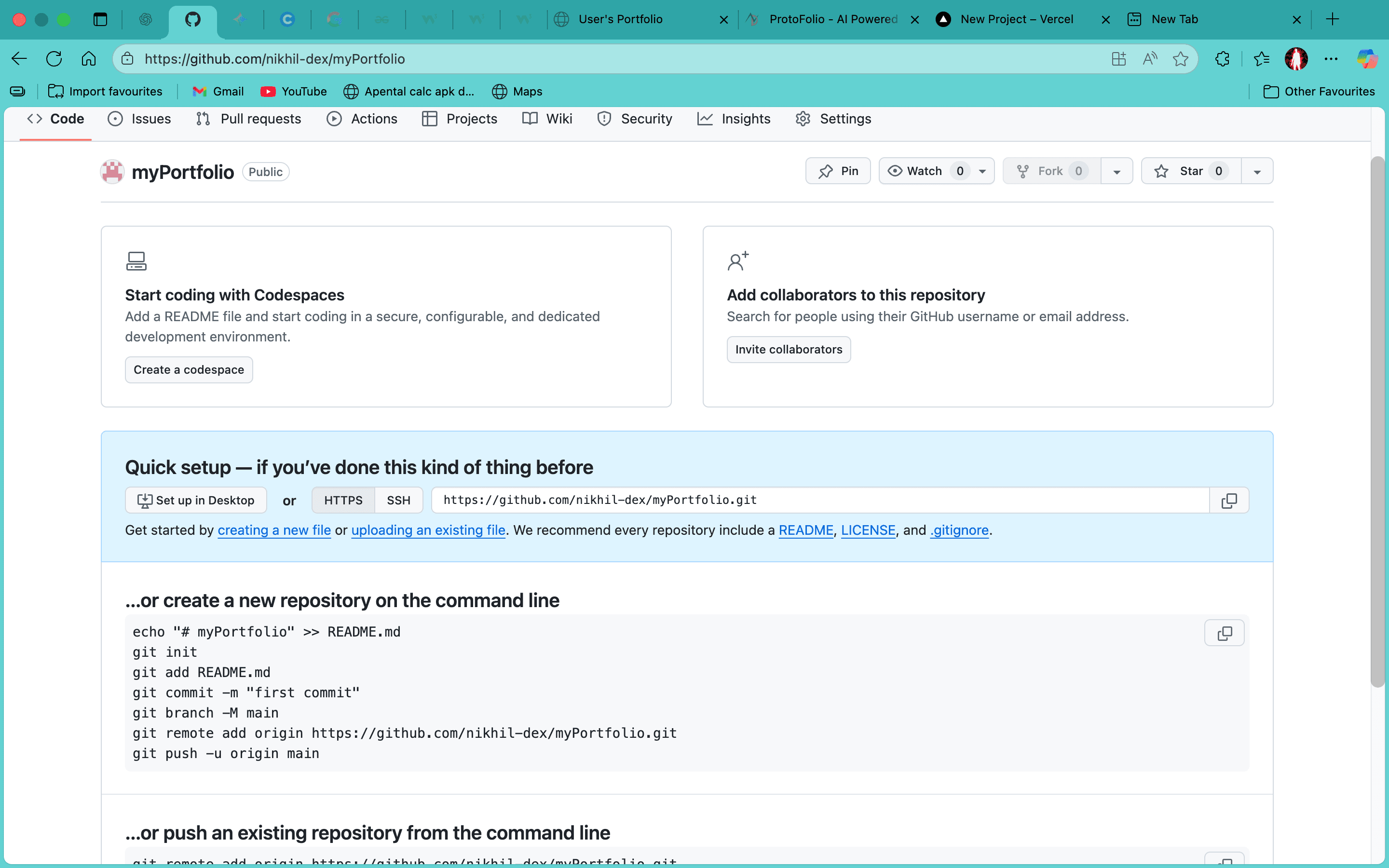The width and height of the screenshot is (1389, 868).
Task: View site information lock icon
Action: click(127, 58)
